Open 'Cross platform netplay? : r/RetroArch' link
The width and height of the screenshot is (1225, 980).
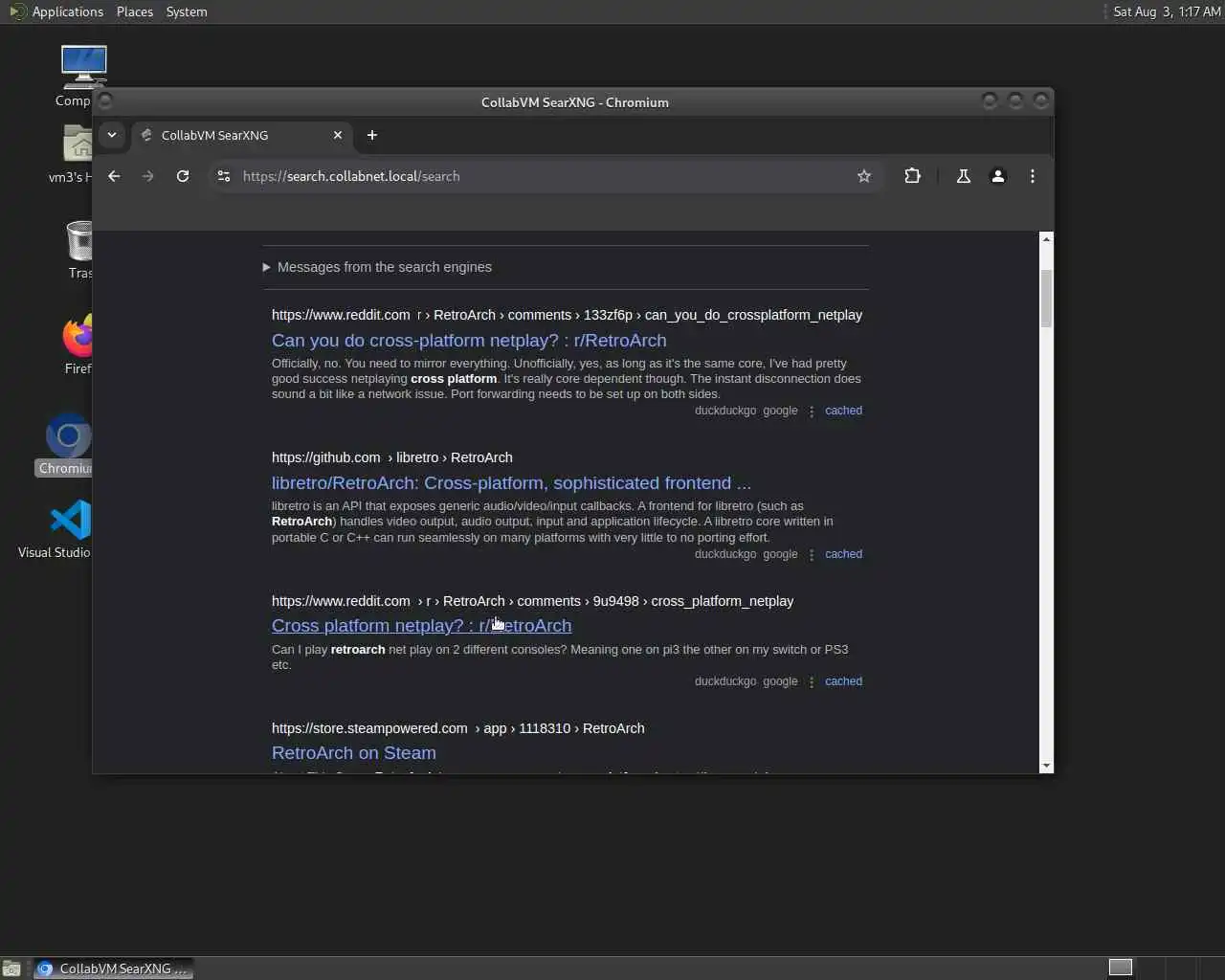click(421, 626)
